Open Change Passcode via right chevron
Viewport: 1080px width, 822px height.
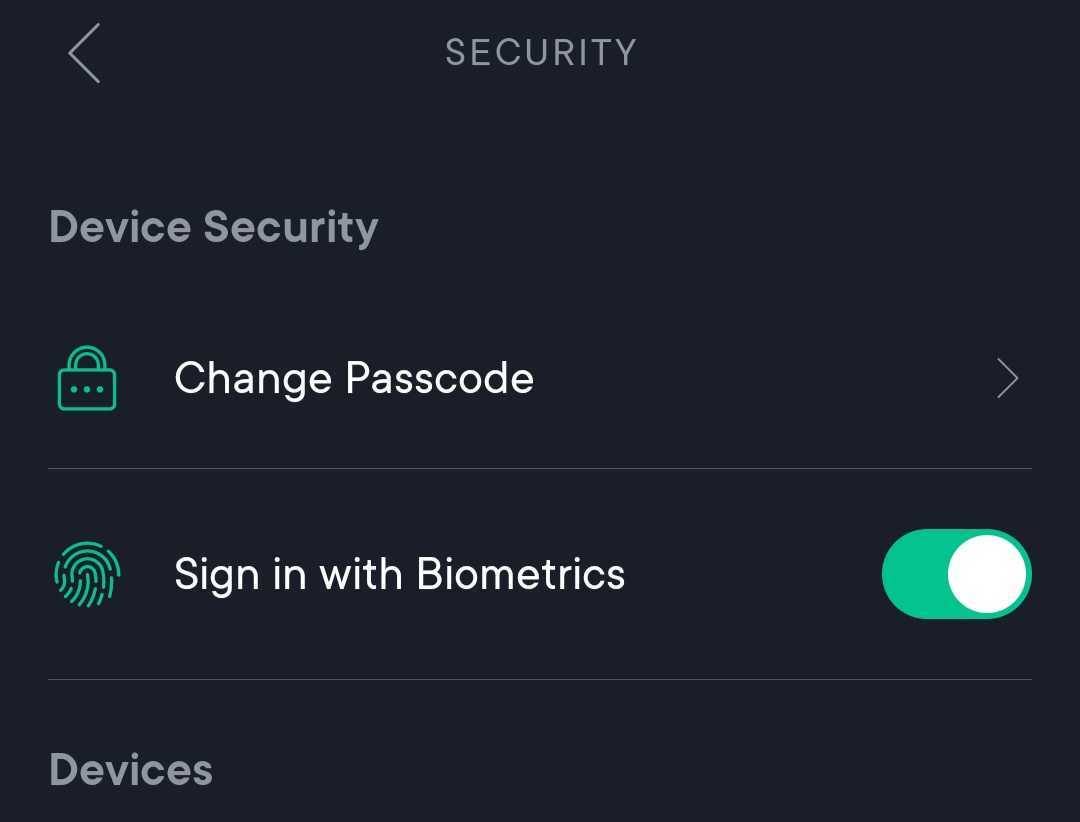[x=1007, y=378]
